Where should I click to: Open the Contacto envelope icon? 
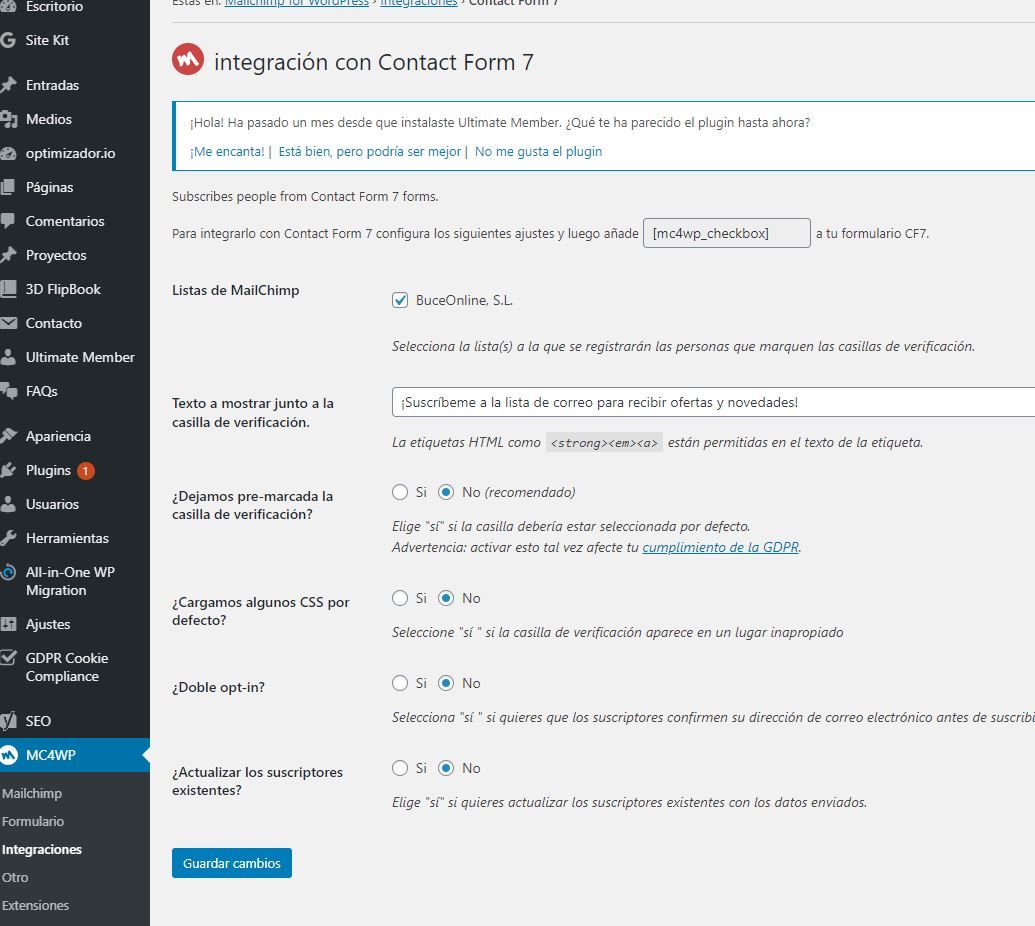click(x=9, y=323)
